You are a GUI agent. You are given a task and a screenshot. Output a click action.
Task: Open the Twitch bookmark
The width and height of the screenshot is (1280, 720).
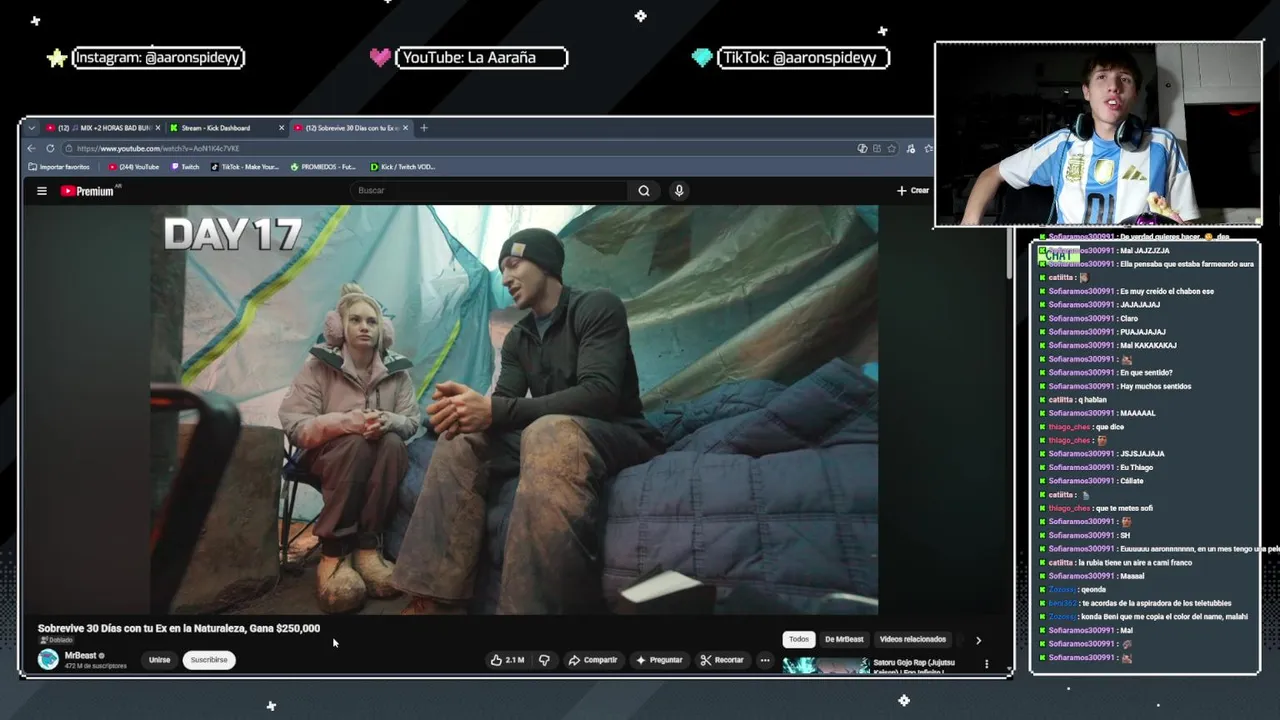pos(185,167)
